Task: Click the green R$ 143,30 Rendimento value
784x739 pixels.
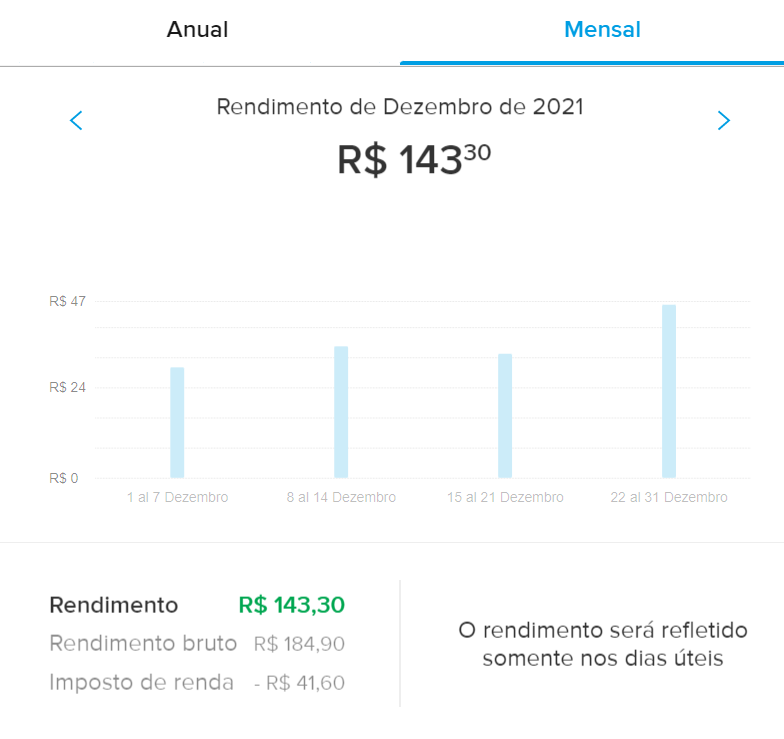Action: click(x=291, y=605)
